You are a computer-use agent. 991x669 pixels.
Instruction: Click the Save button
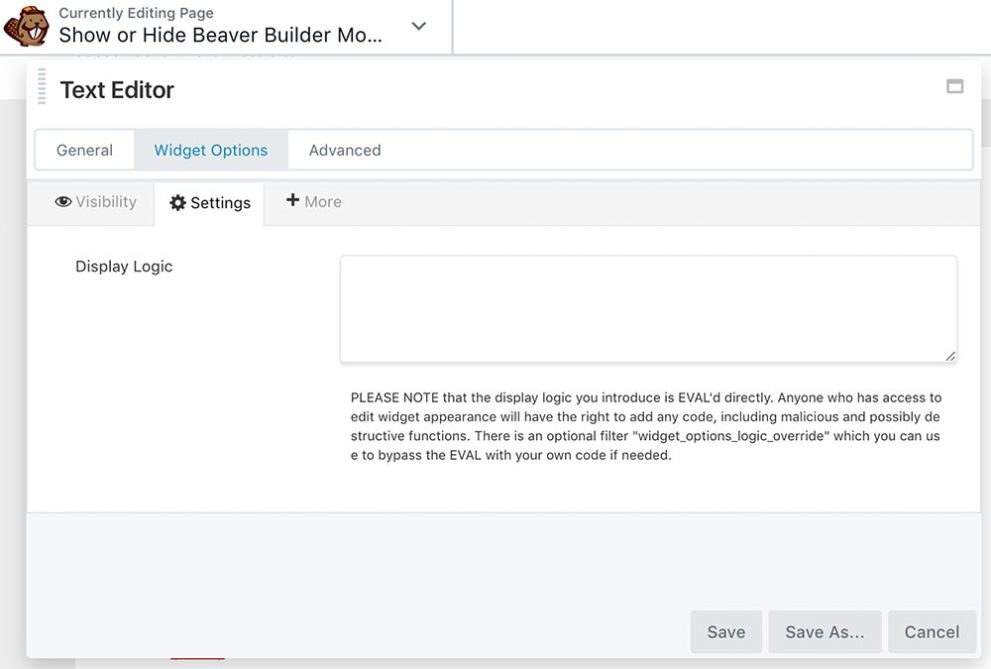(x=726, y=632)
